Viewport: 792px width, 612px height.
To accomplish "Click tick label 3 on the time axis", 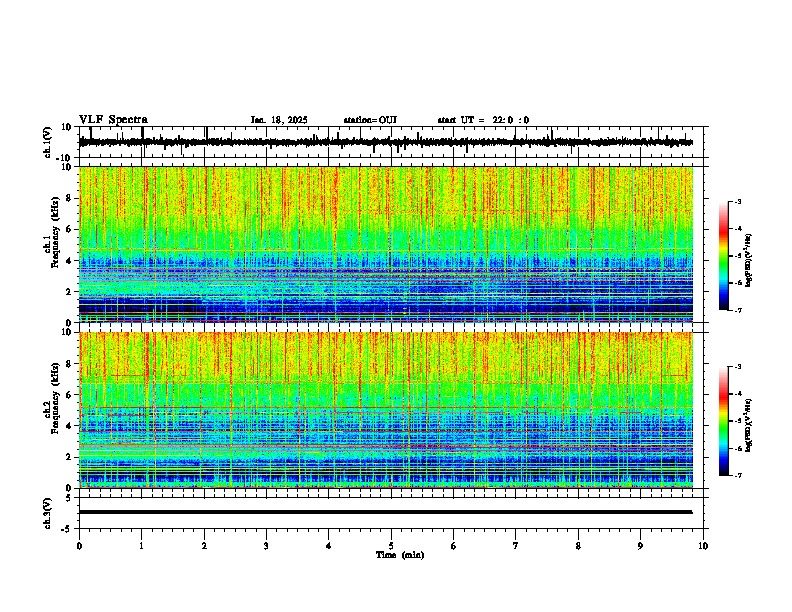I will point(266,546).
